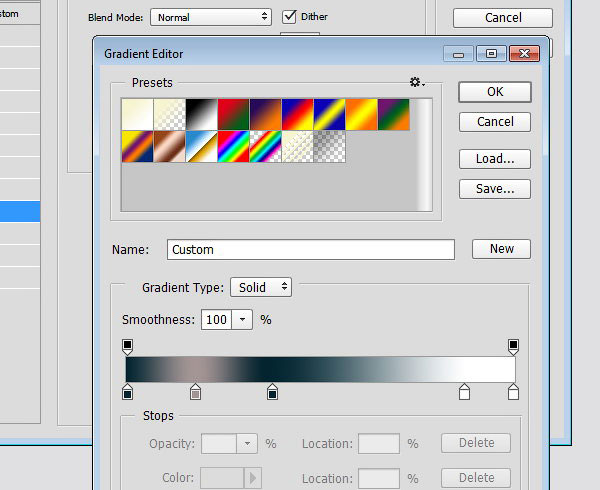The height and width of the screenshot is (490, 600).
Task: Select the neutral density gradient preset
Action: click(x=329, y=147)
